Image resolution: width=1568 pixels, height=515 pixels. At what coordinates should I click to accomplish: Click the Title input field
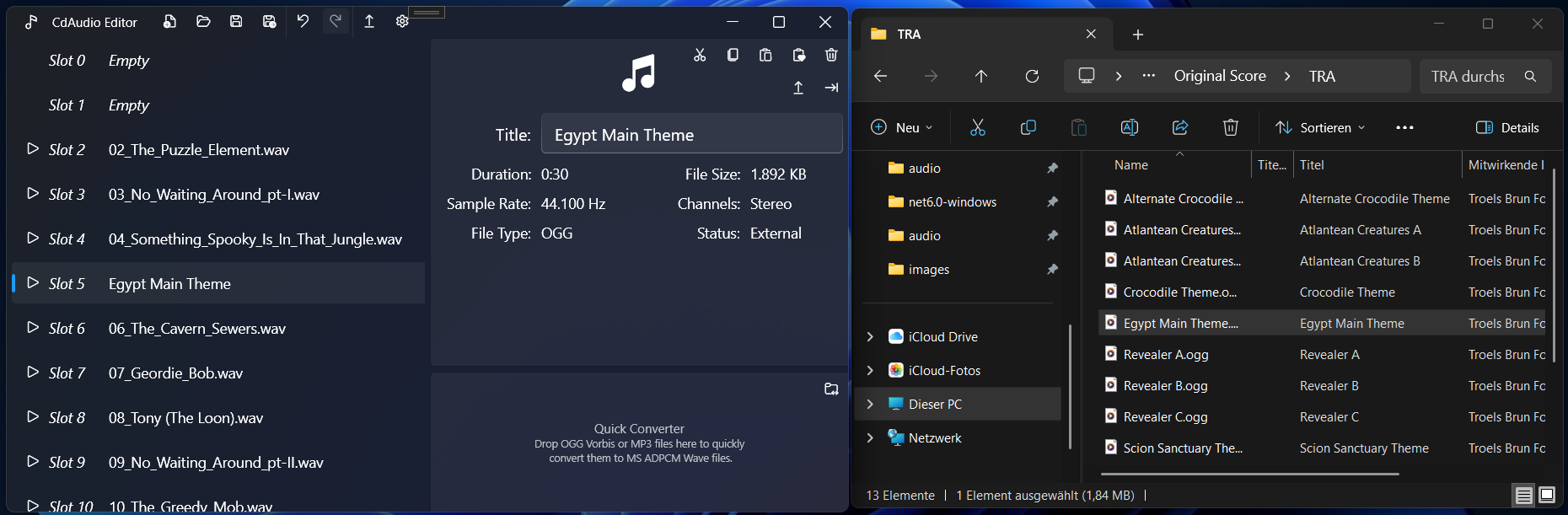(691, 133)
